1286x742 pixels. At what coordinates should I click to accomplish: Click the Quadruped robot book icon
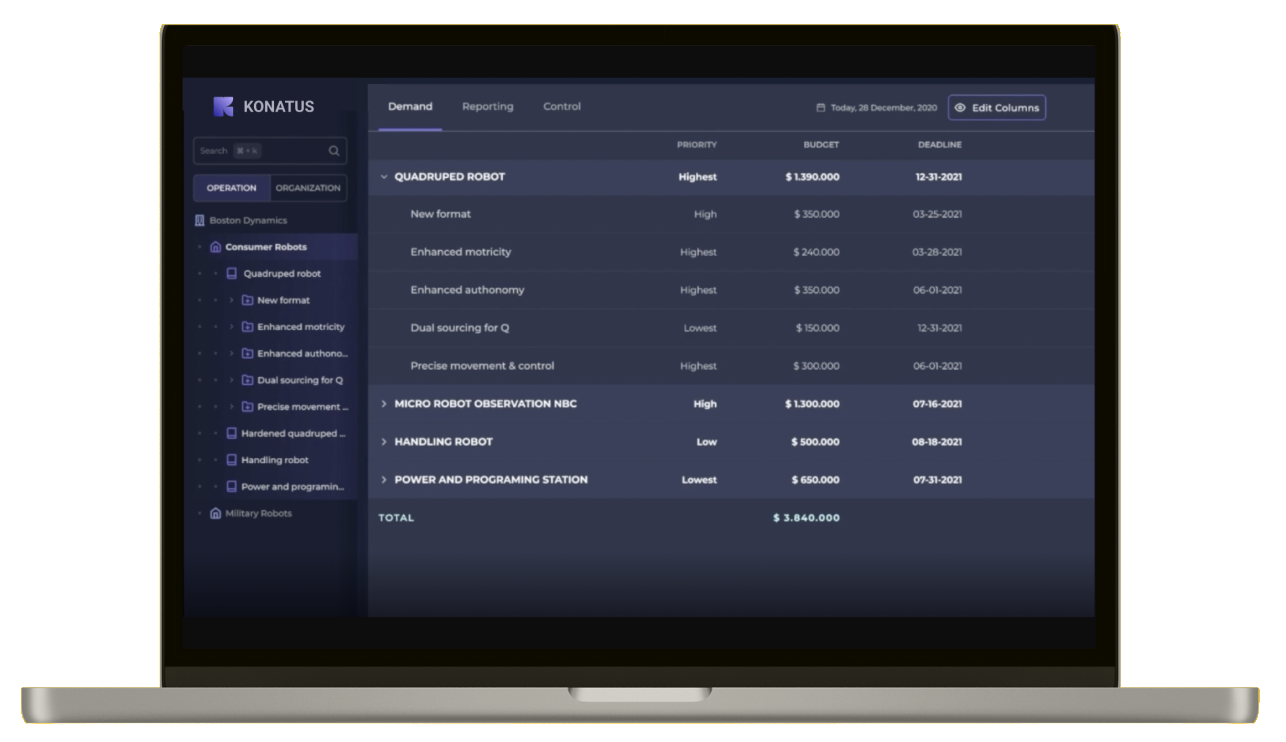[232, 274]
